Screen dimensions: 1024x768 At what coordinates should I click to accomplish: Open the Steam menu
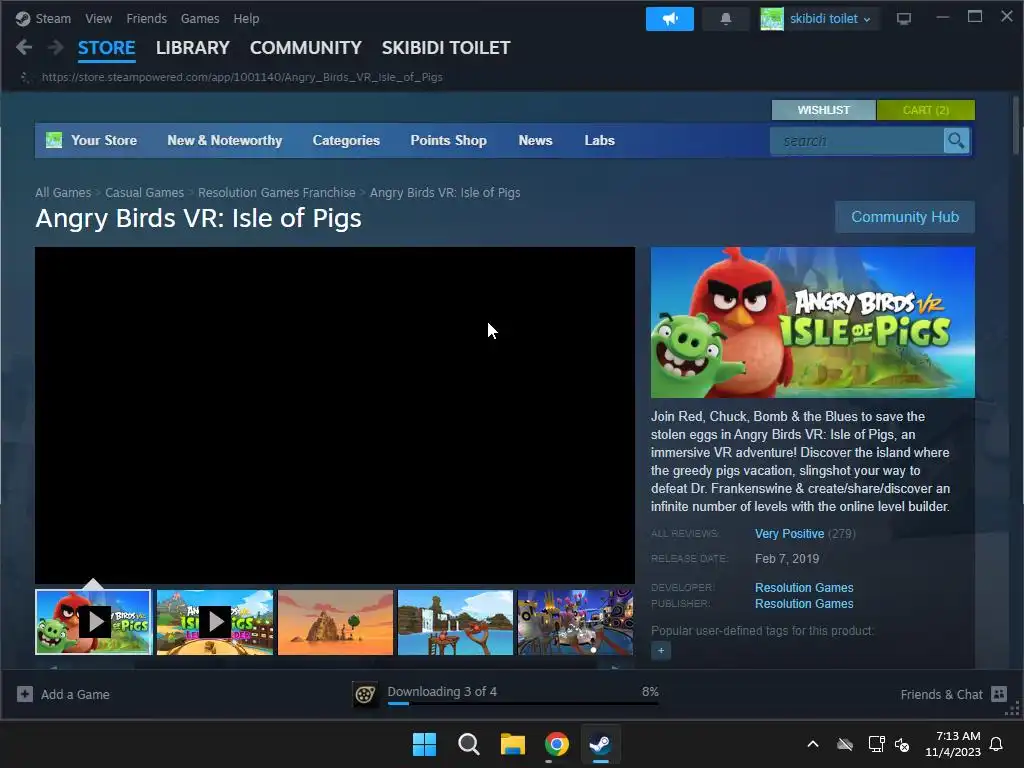point(53,19)
